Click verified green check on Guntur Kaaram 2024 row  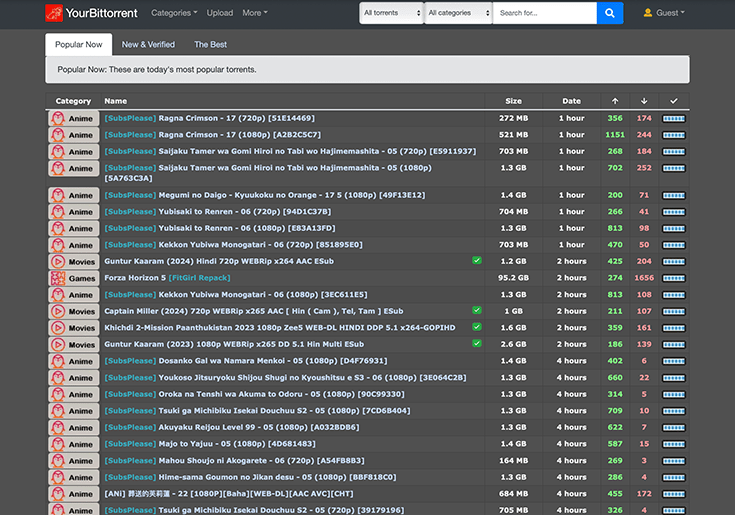pyautogui.click(x=477, y=261)
